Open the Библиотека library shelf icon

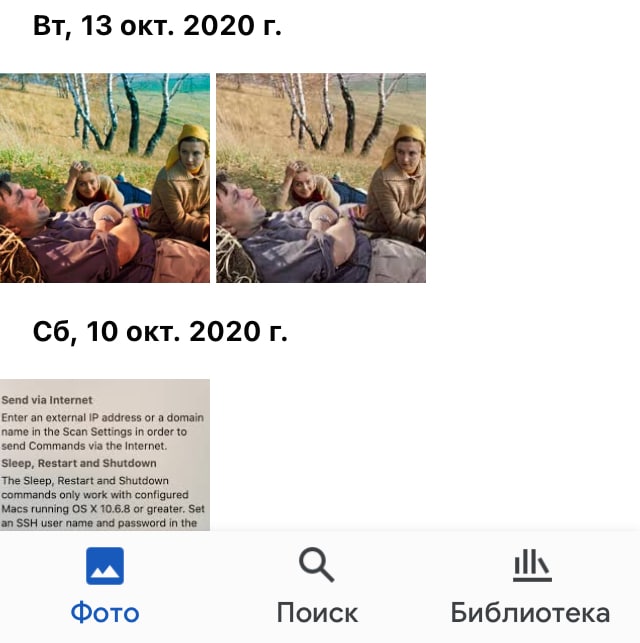coord(532,565)
